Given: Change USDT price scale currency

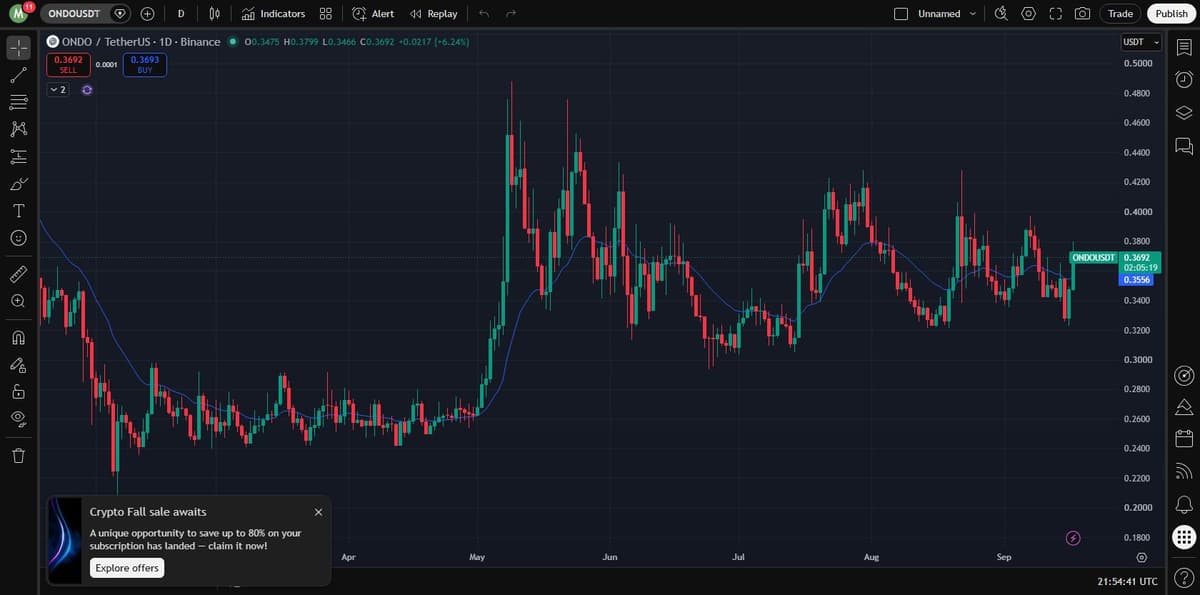Looking at the screenshot, I should pyautogui.click(x=1141, y=42).
